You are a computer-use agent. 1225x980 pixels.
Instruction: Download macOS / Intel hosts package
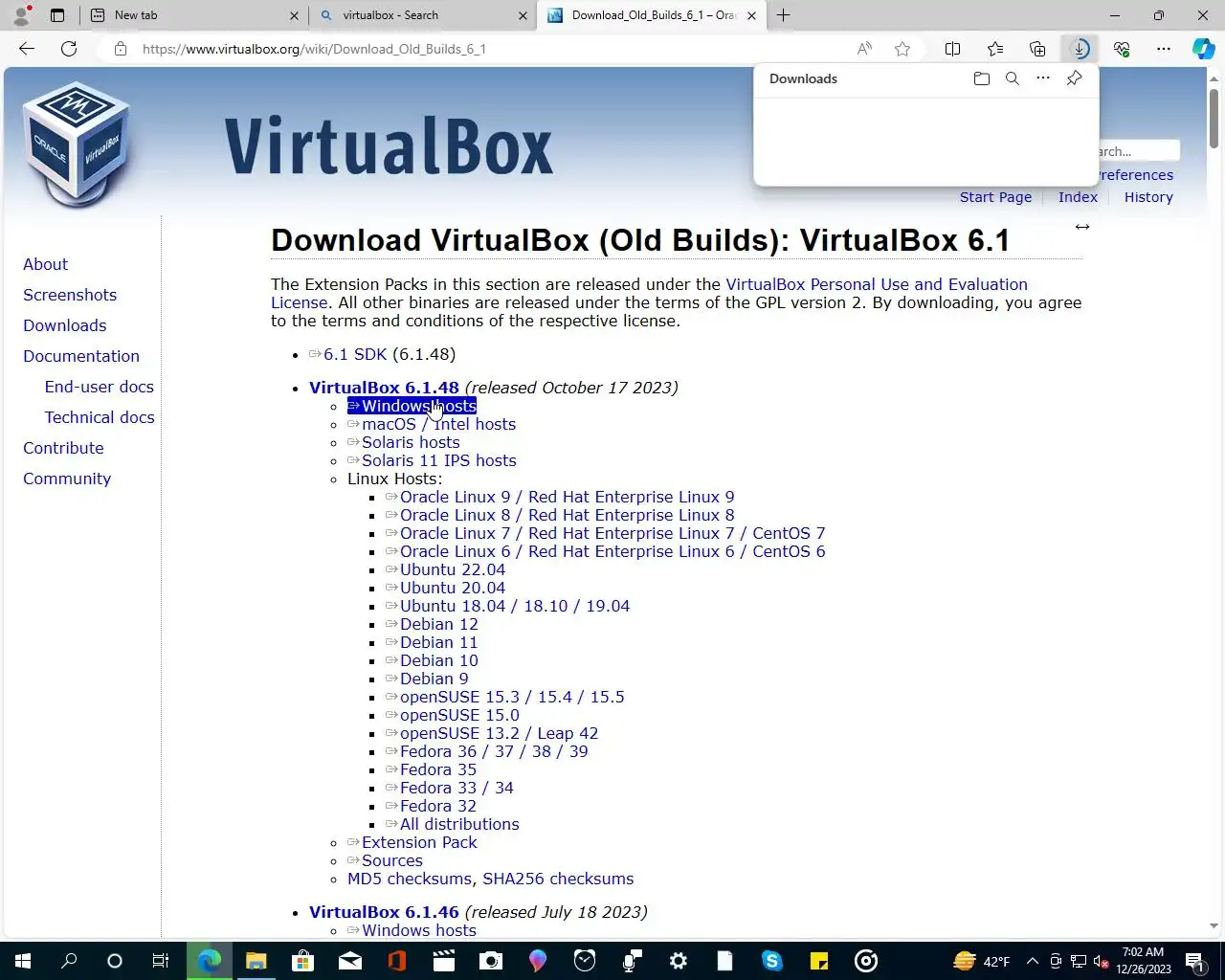pyautogui.click(x=438, y=424)
